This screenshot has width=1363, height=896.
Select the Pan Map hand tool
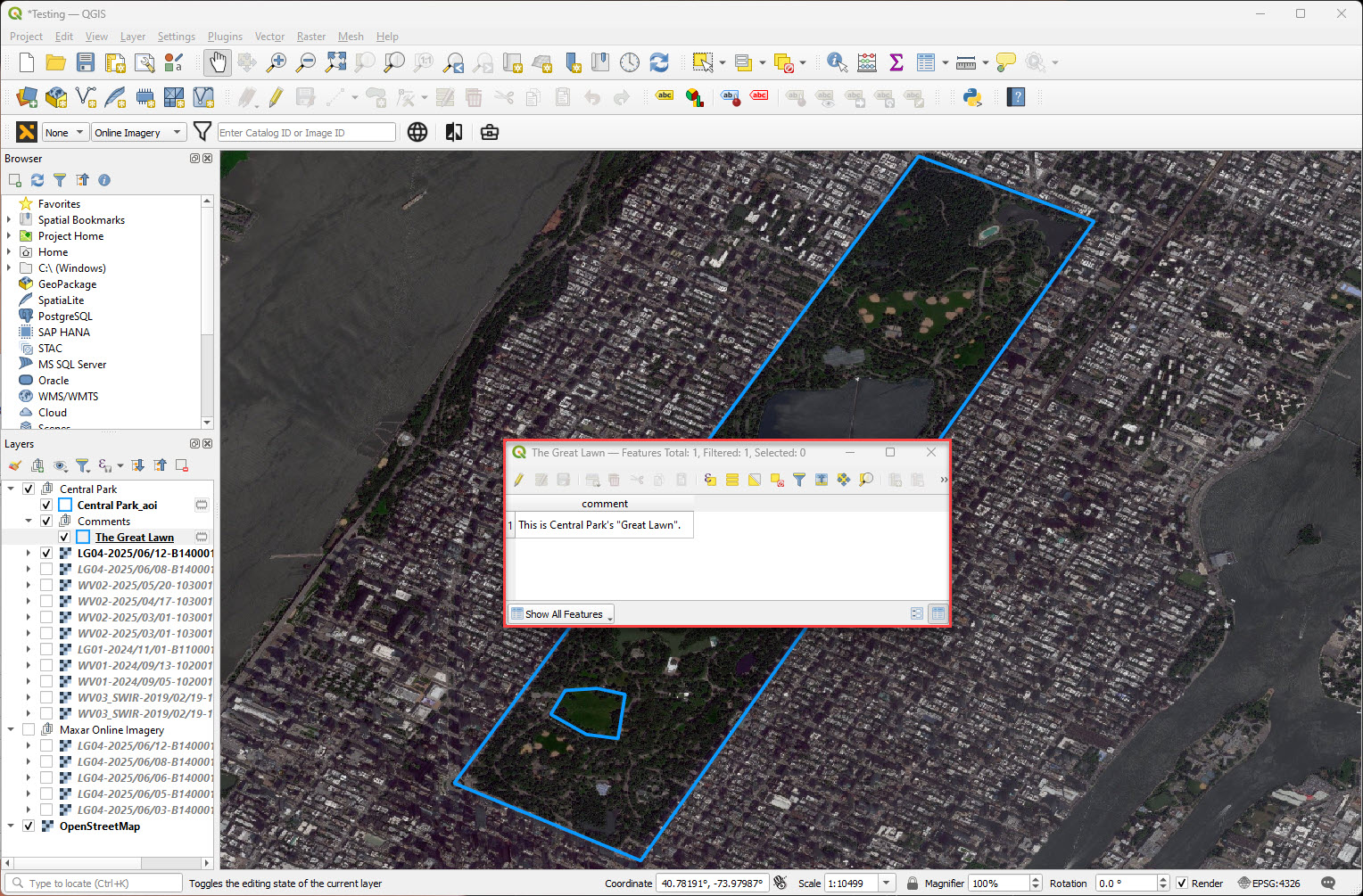click(218, 62)
